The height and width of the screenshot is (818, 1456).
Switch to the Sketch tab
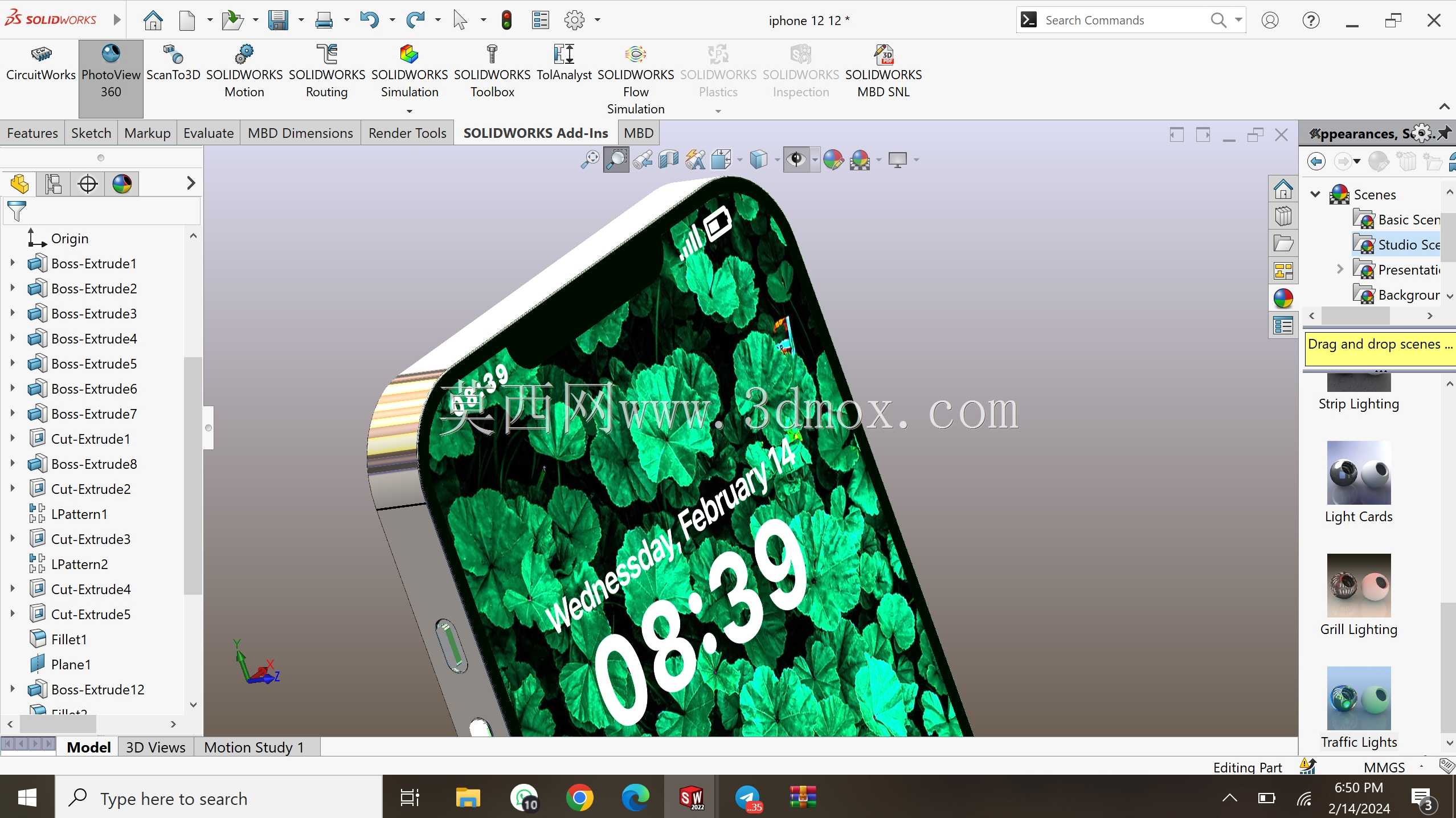pos(91,133)
